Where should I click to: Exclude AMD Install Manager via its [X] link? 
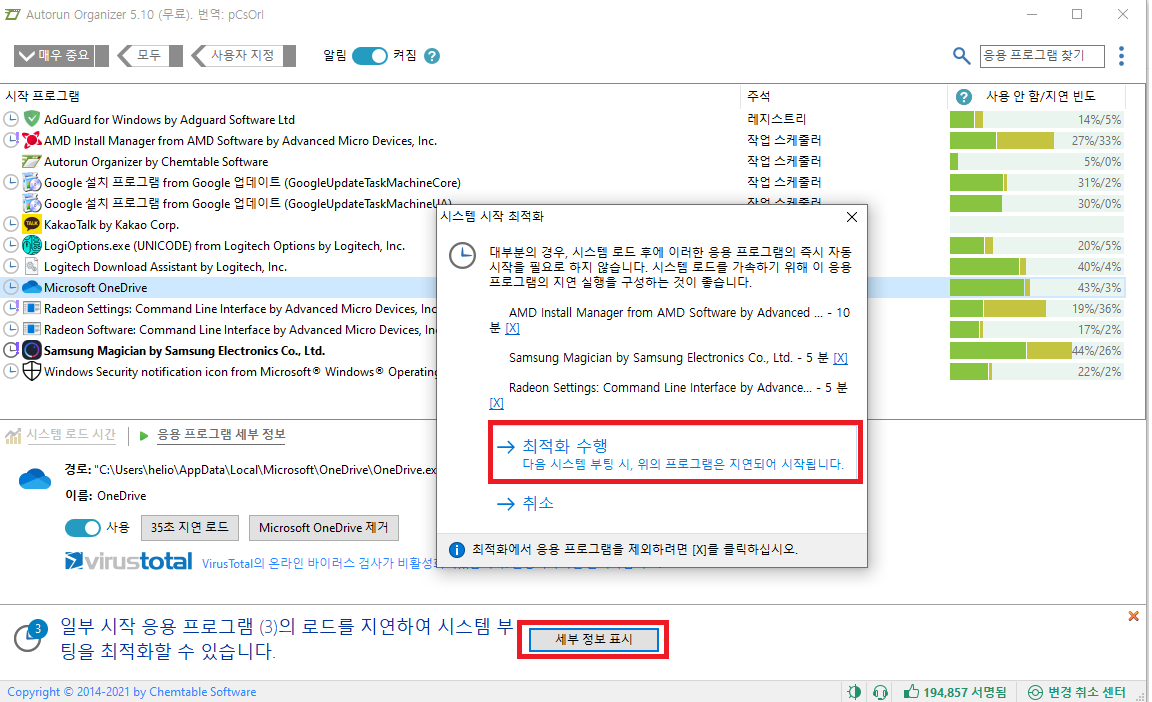[x=512, y=328]
